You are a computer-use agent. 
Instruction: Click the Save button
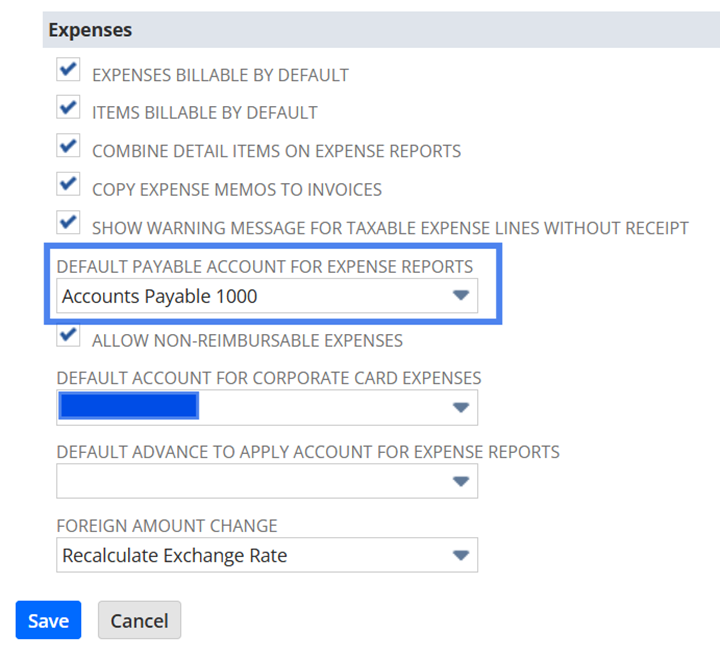coord(48,621)
